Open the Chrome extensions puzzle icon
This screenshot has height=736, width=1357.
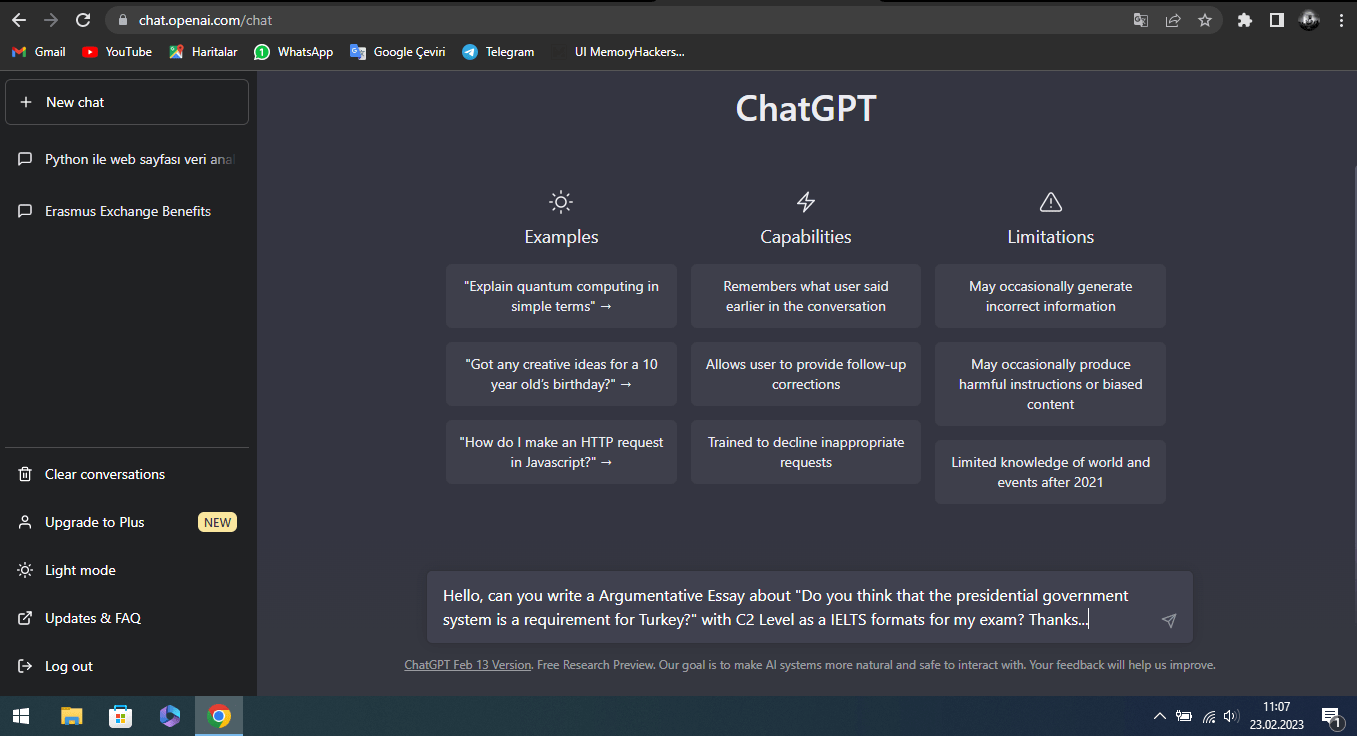point(1245,20)
